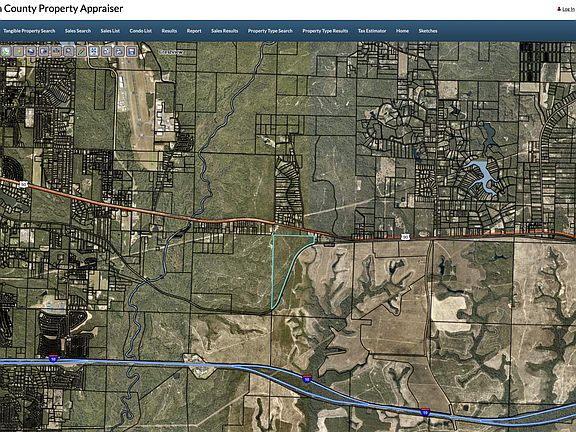Select the colored pencil draw tool
The height and width of the screenshot is (432, 576).
pos(81,51)
